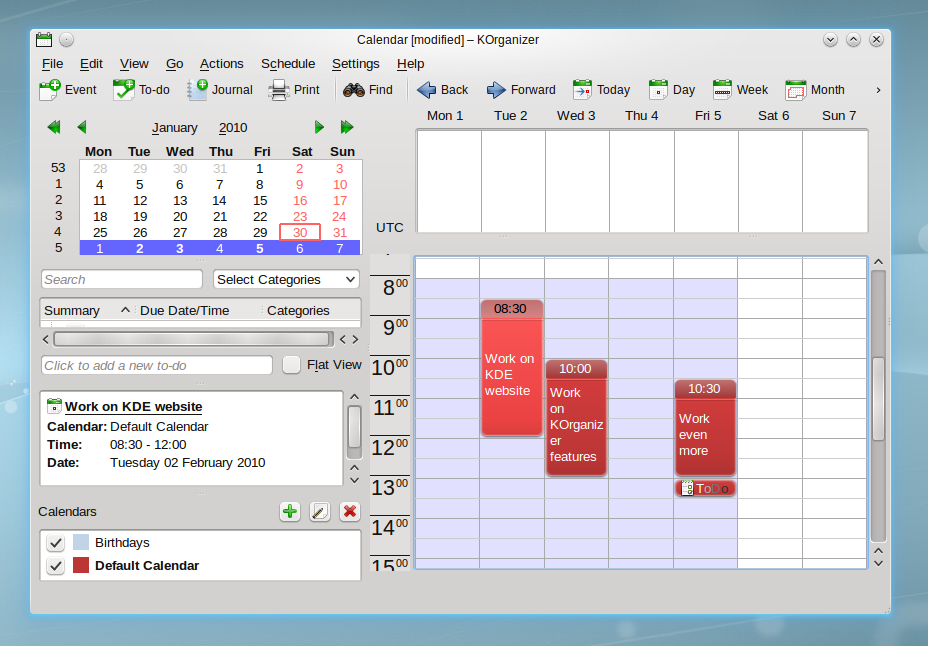928x646 pixels.
Task: Click the calendar icon in the title bar
Action: point(44,40)
